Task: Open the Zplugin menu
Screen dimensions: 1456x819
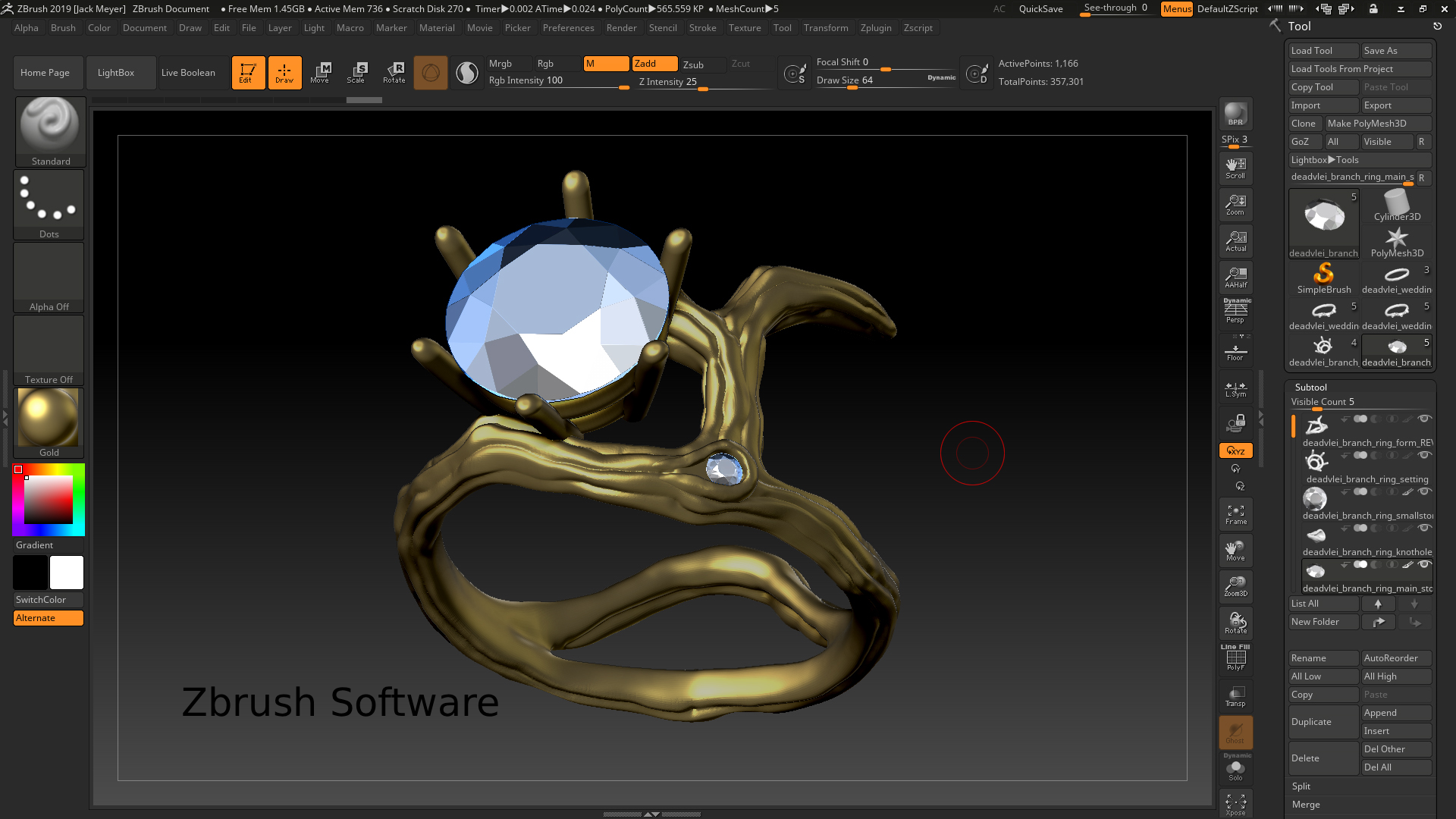Action: tap(876, 28)
